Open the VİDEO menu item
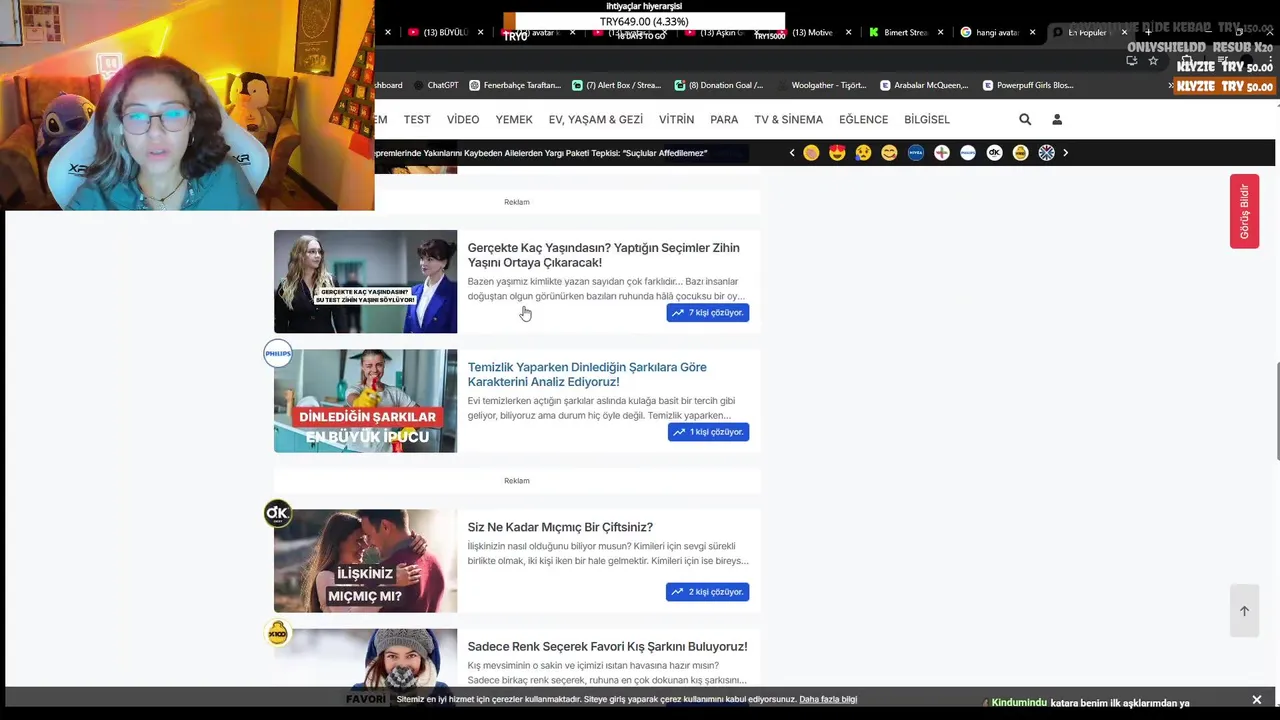Screen dimensions: 1280x720 tap(463, 119)
